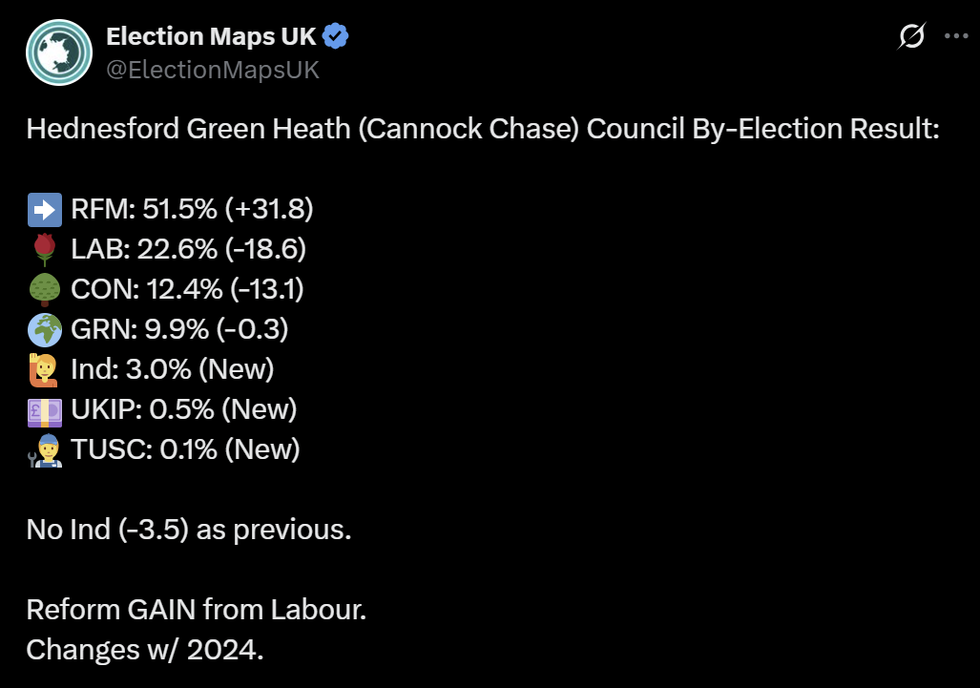Click the CON: 12.4% (-13.1) result line
The image size is (980, 688).
point(187,289)
